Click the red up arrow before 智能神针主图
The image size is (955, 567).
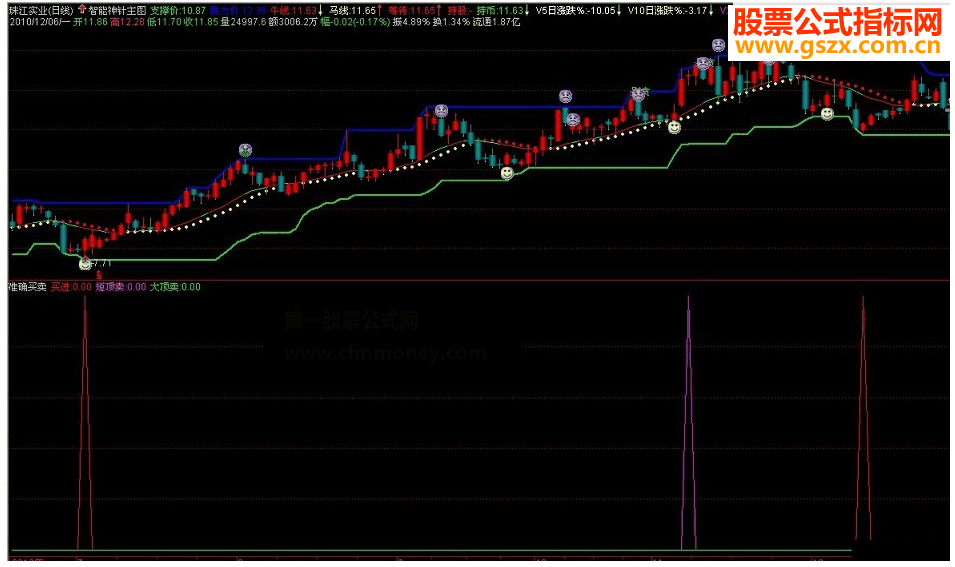pos(82,10)
